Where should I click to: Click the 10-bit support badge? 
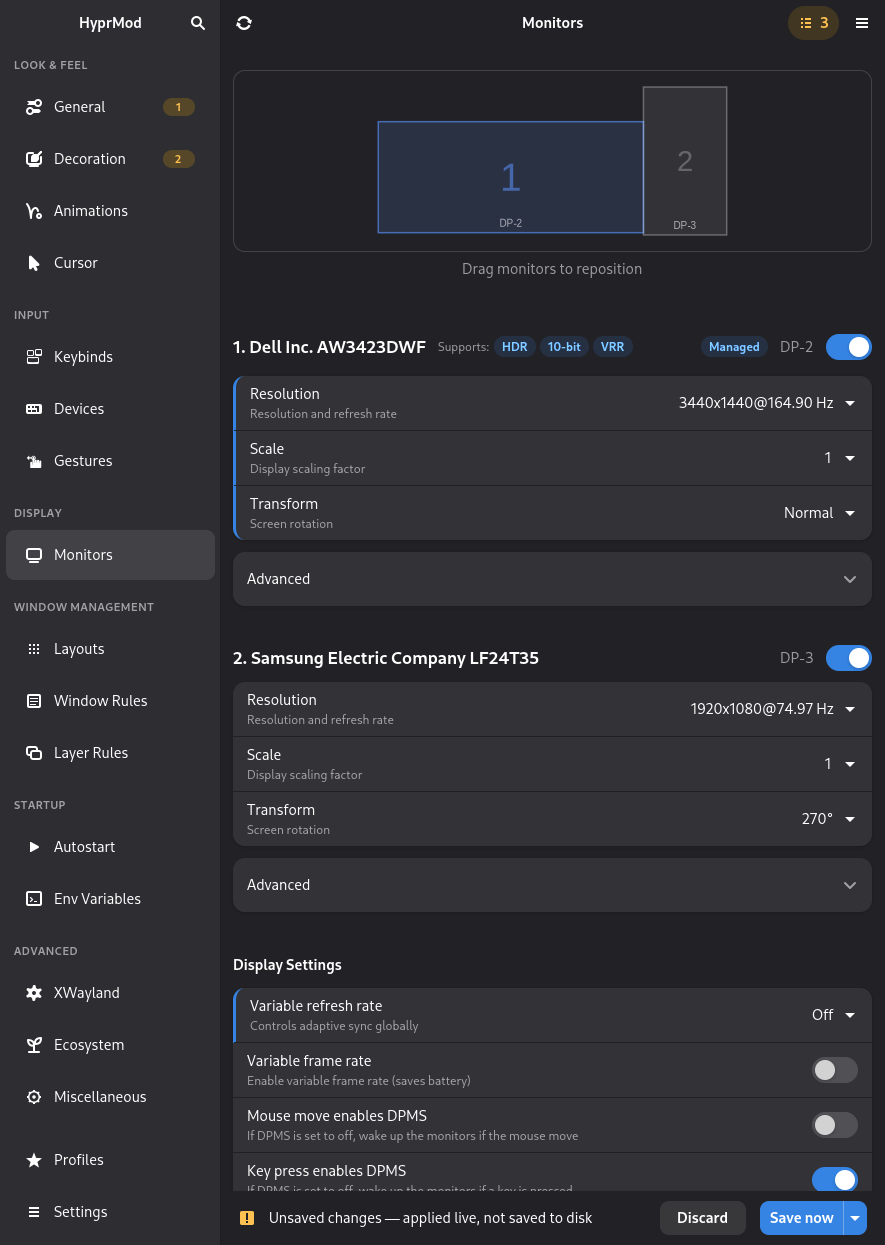(564, 347)
